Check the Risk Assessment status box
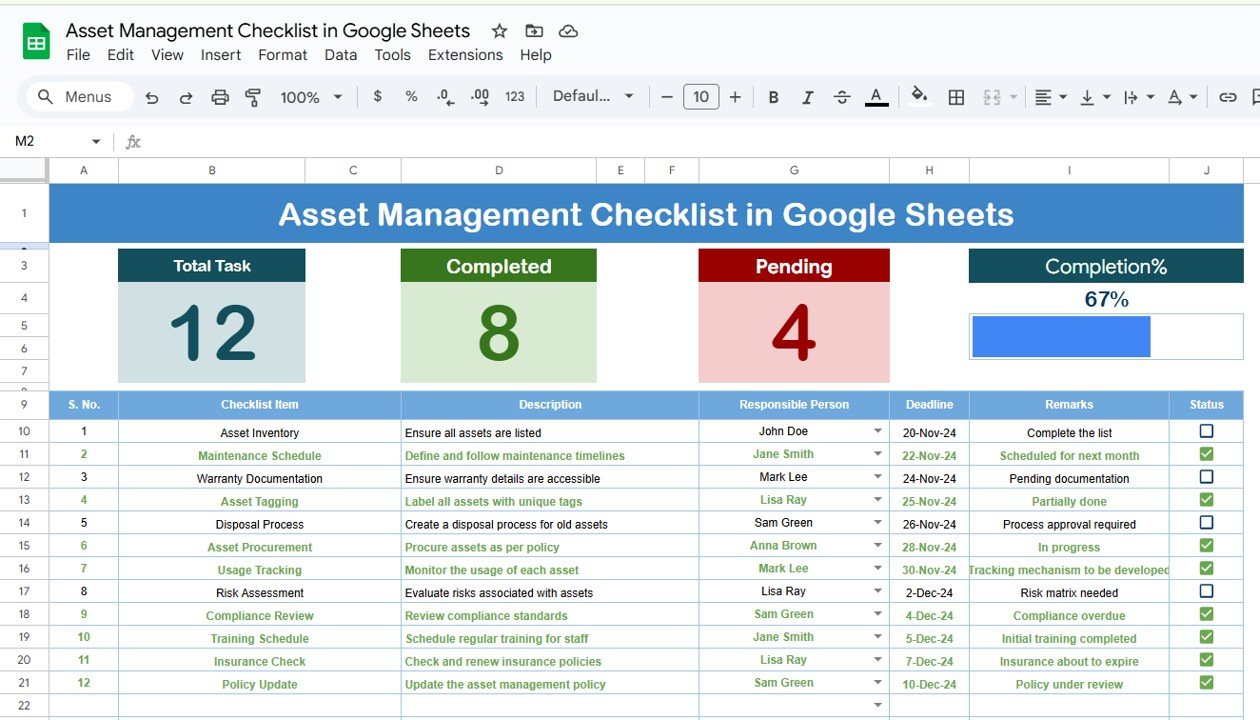Viewport: 1260px width, 720px height. pos(1206,591)
